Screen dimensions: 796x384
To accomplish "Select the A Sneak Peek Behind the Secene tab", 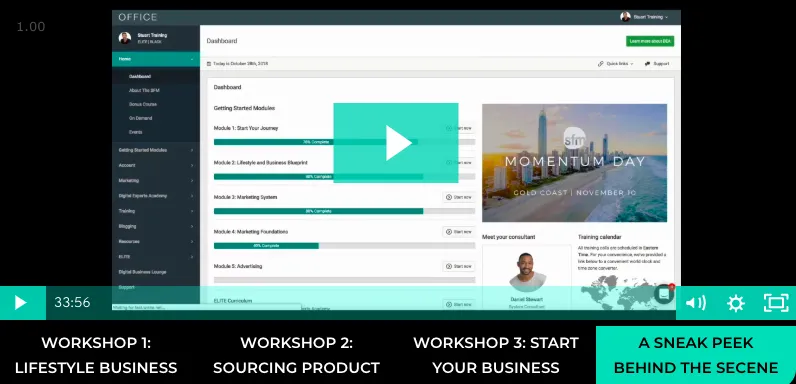I will coord(696,355).
